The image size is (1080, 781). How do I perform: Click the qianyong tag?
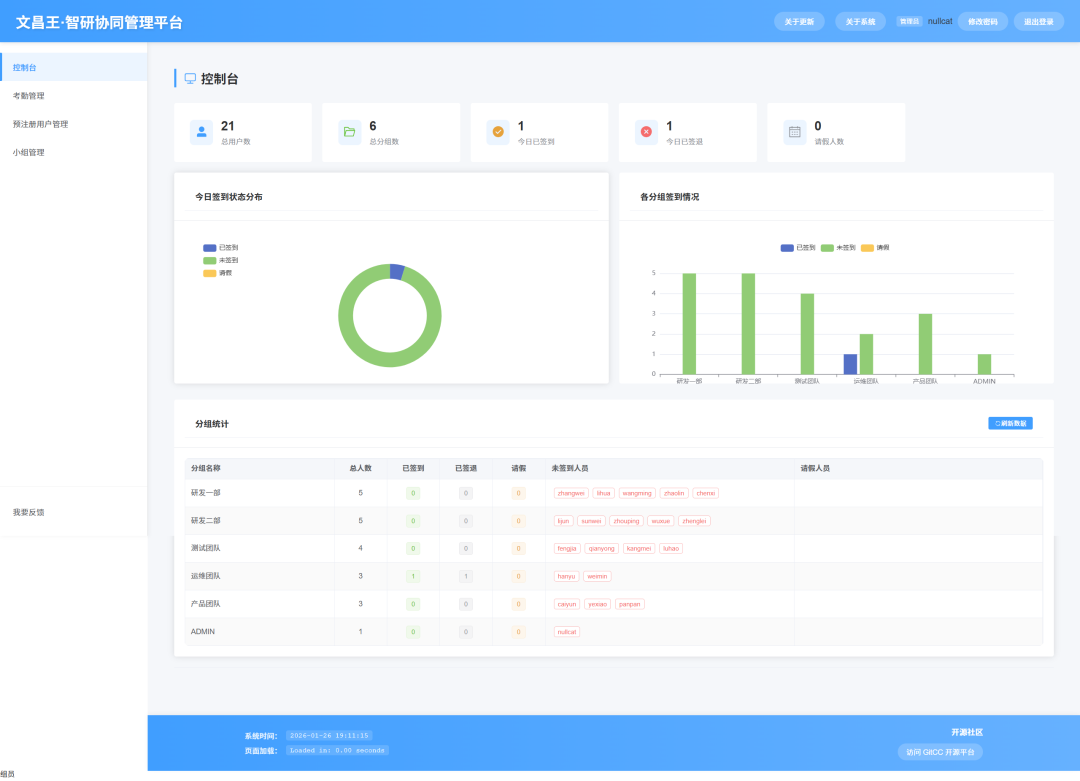pyautogui.click(x=601, y=548)
